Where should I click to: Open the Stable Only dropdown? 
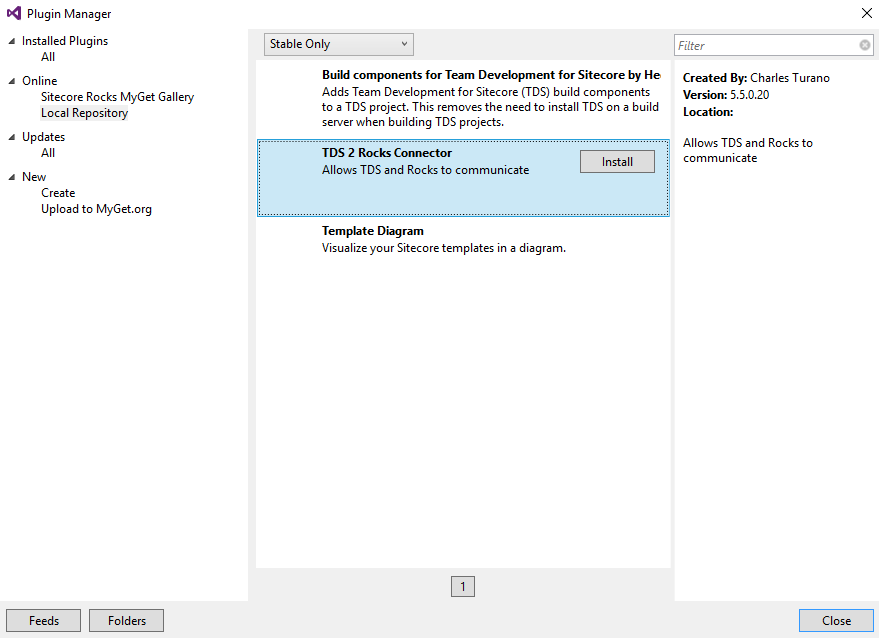338,44
